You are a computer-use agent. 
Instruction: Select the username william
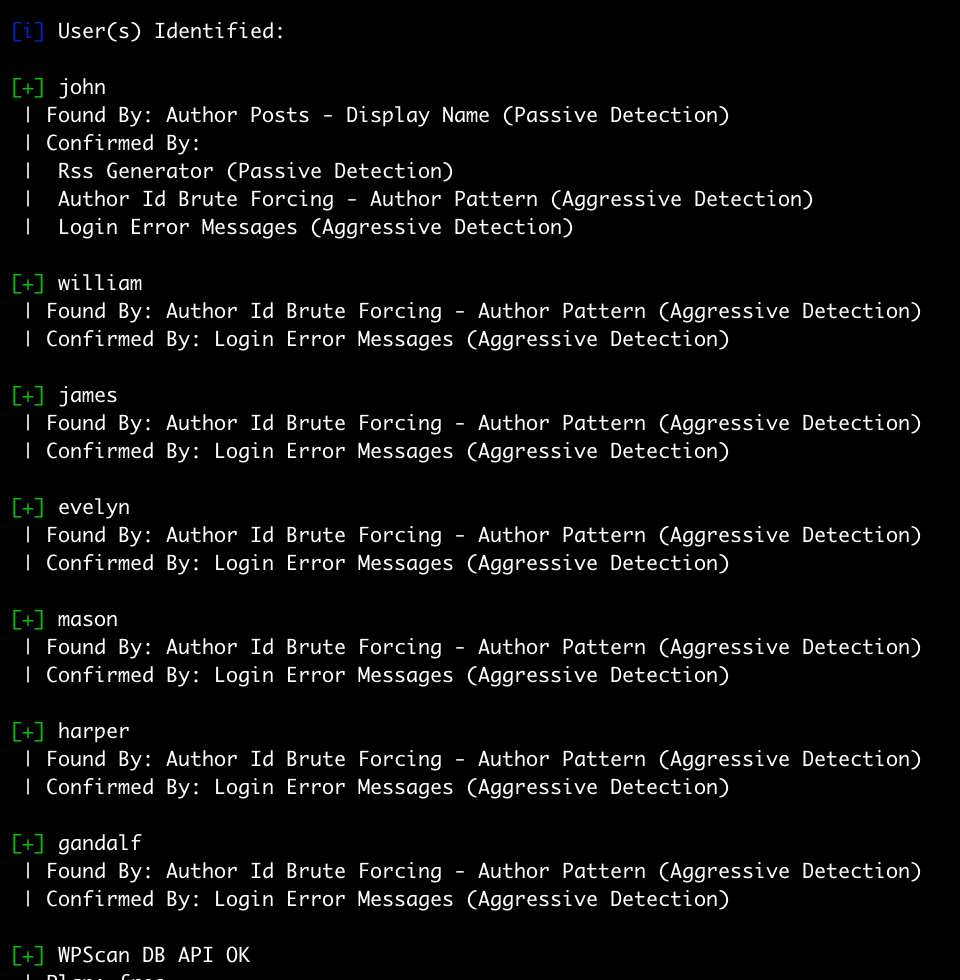tap(100, 283)
